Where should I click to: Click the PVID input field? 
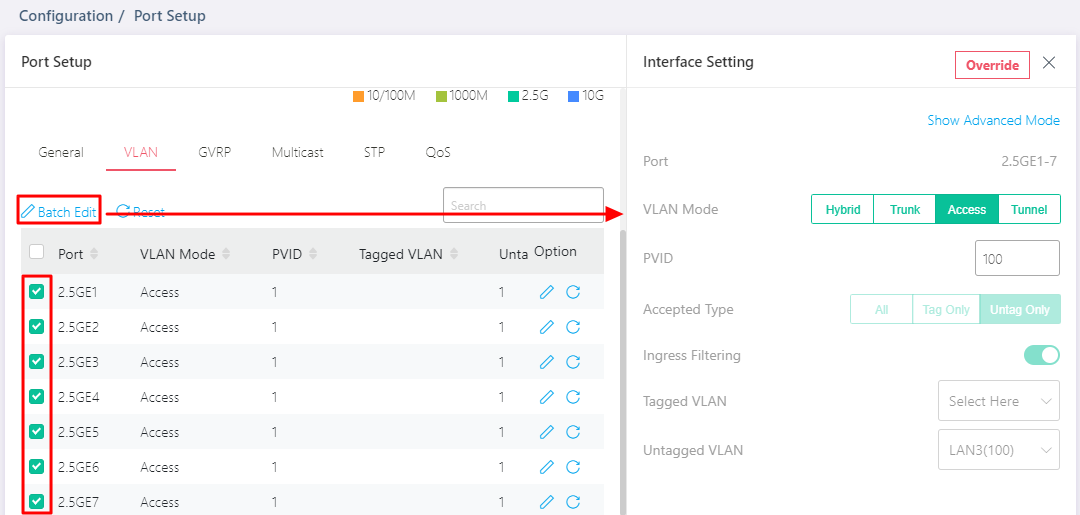[x=1016, y=258]
